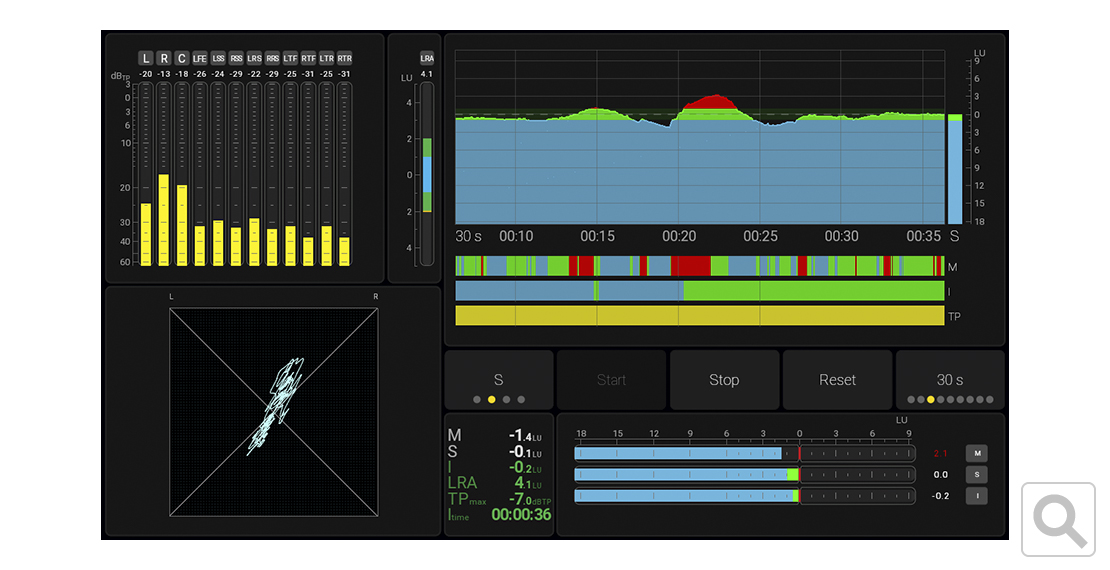Click the LRA loudness range badge
This screenshot has height=570, width=1110.
[427, 58]
